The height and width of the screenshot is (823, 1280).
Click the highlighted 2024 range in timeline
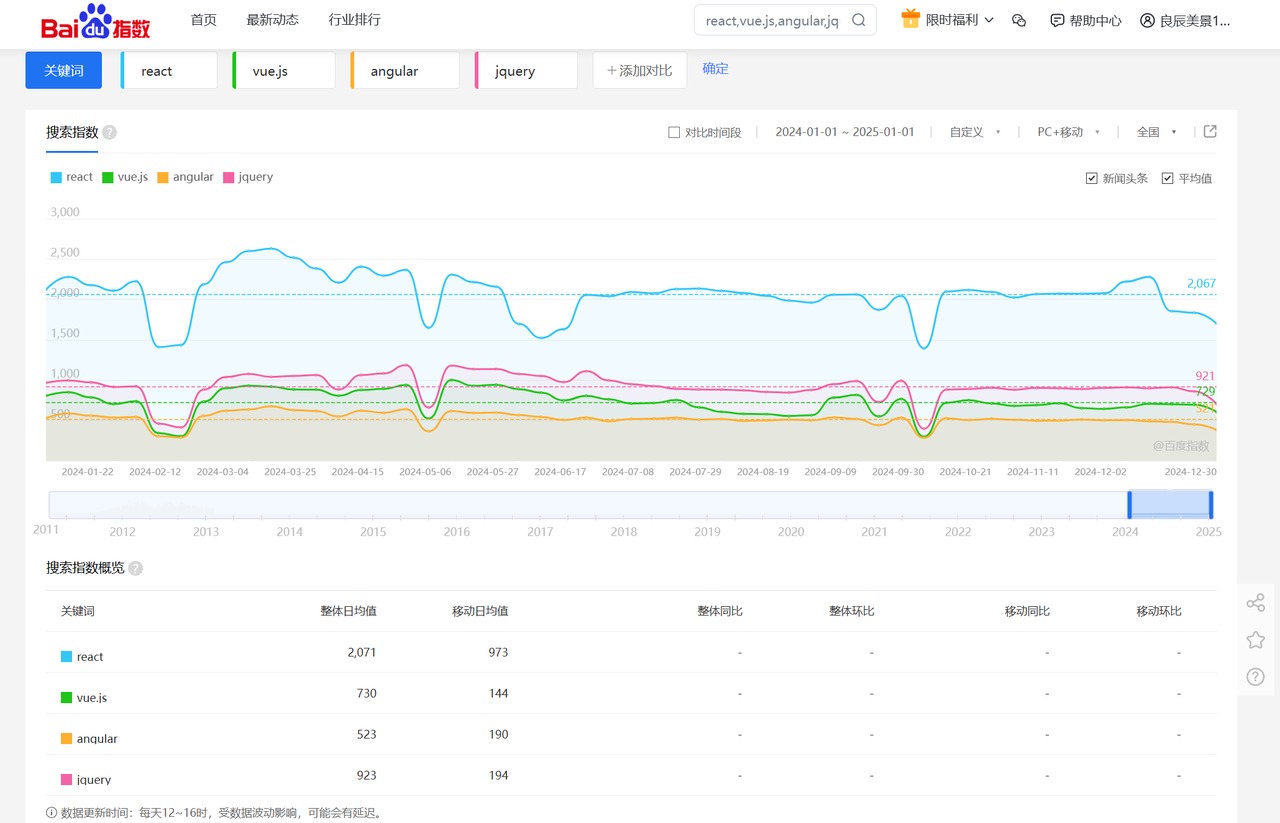[x=1170, y=504]
